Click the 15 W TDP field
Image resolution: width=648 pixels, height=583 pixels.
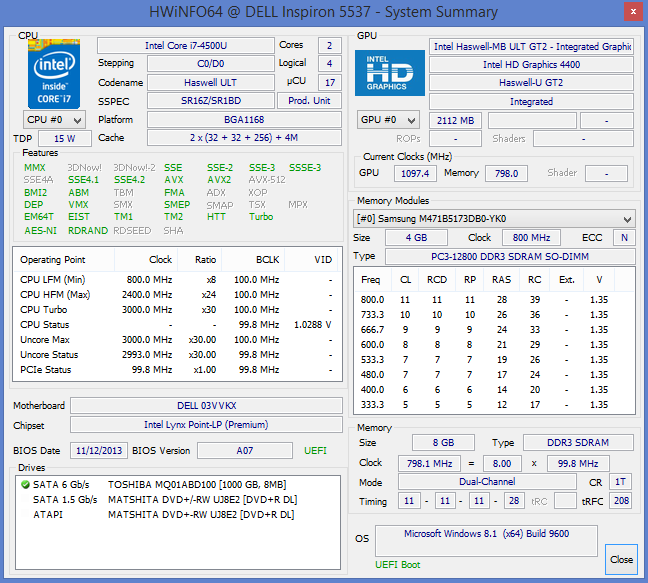pyautogui.click(x=65, y=138)
